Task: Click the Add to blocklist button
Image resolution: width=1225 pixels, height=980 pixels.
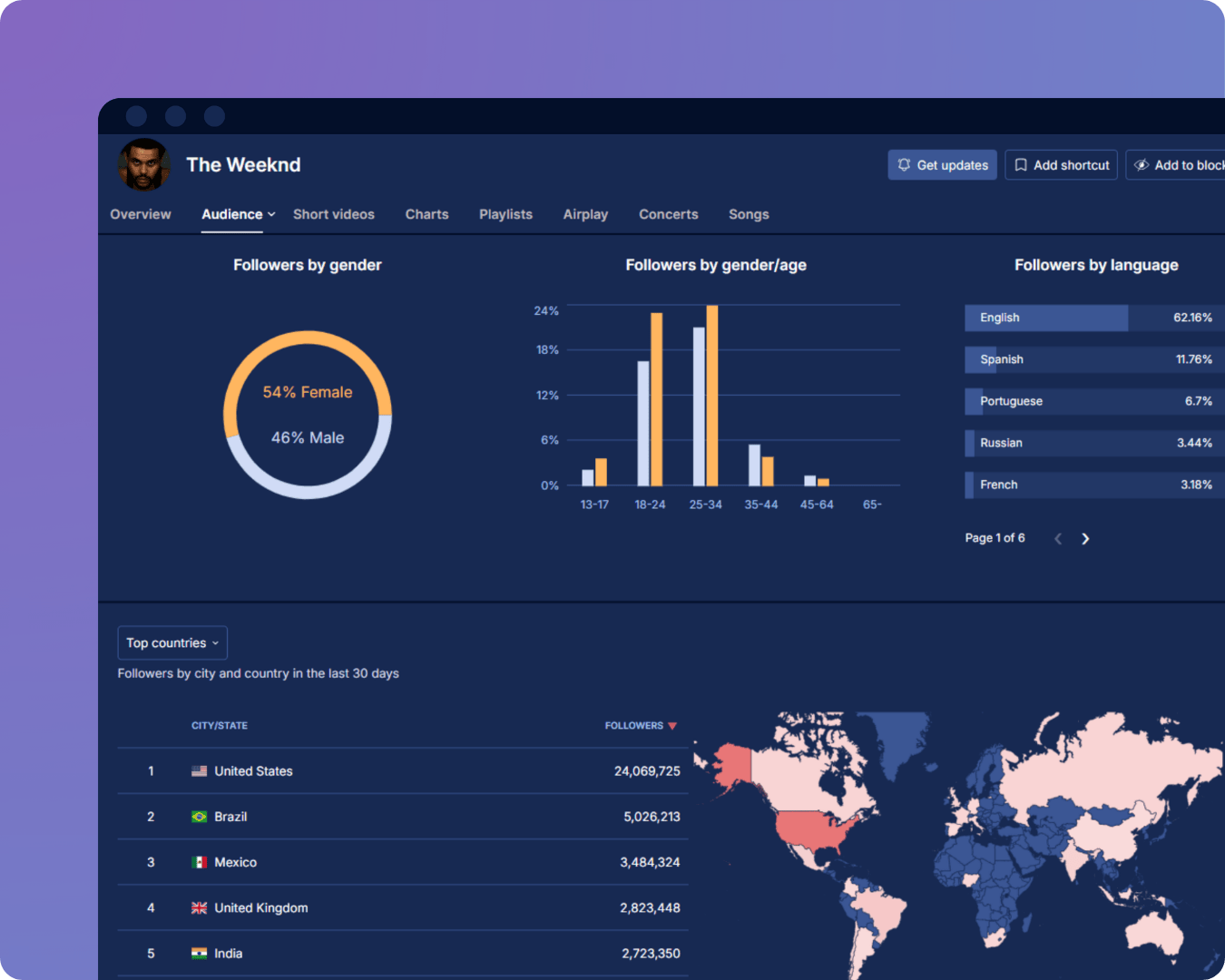Action: 1176,165
